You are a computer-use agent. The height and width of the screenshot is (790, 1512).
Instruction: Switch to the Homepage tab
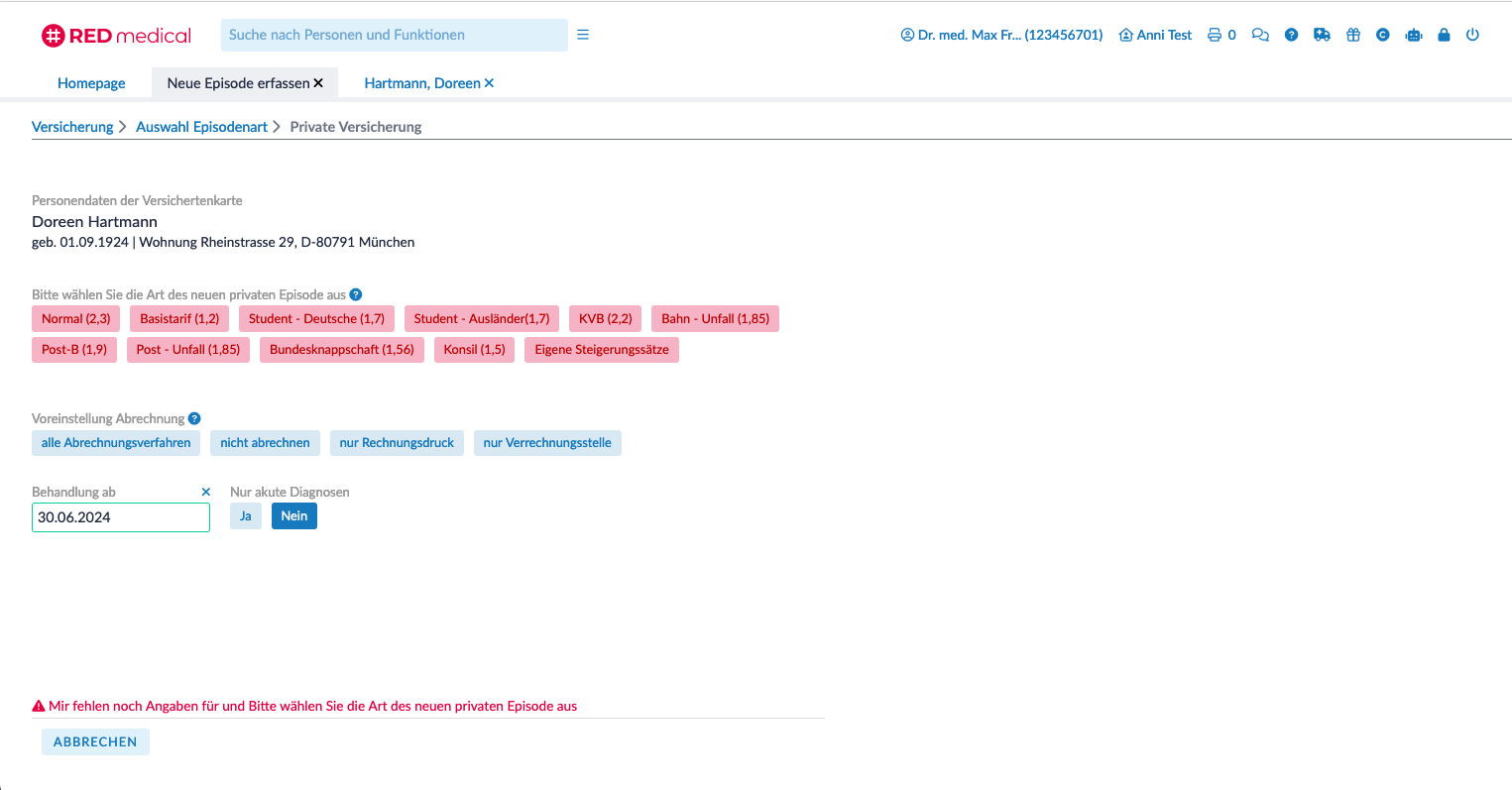pos(91,83)
